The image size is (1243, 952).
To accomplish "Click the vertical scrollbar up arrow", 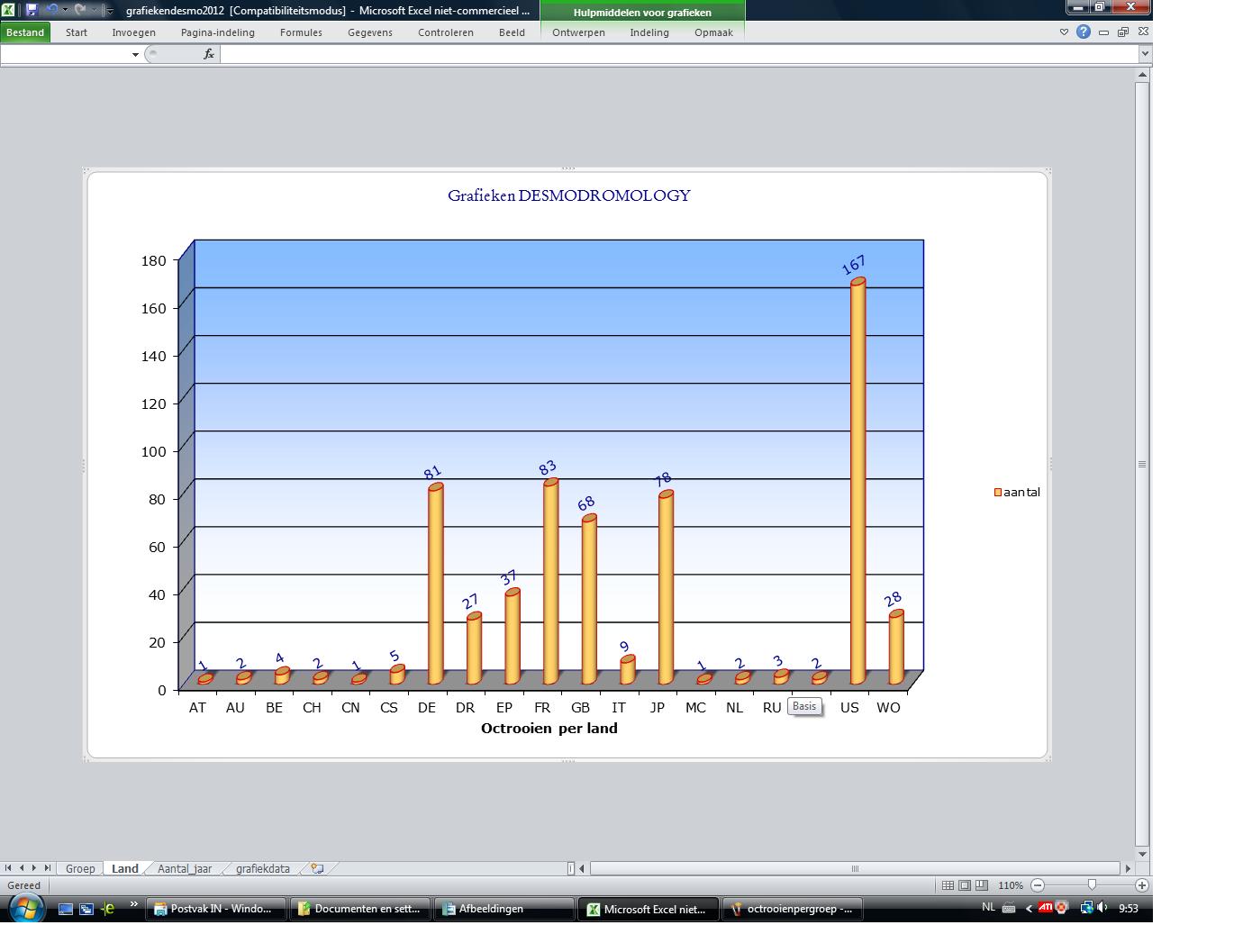I will click(x=1142, y=76).
